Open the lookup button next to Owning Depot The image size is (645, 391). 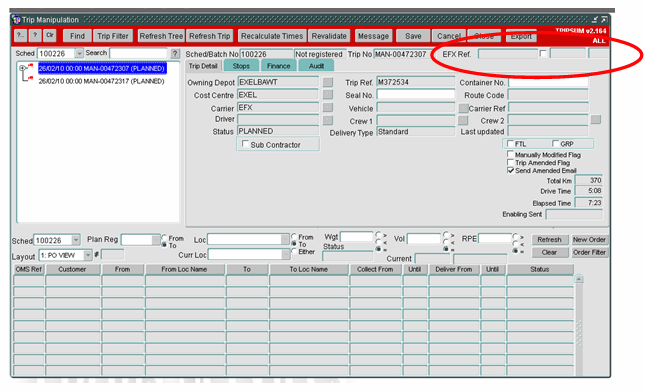pyautogui.click(x=327, y=82)
